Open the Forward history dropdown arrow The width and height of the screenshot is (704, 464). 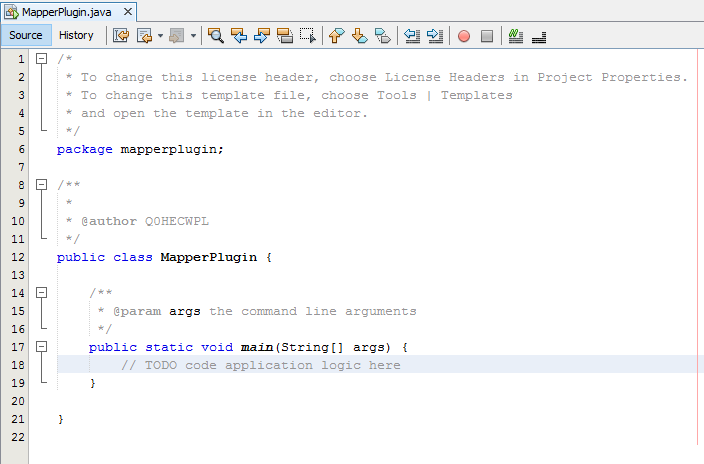(193, 35)
